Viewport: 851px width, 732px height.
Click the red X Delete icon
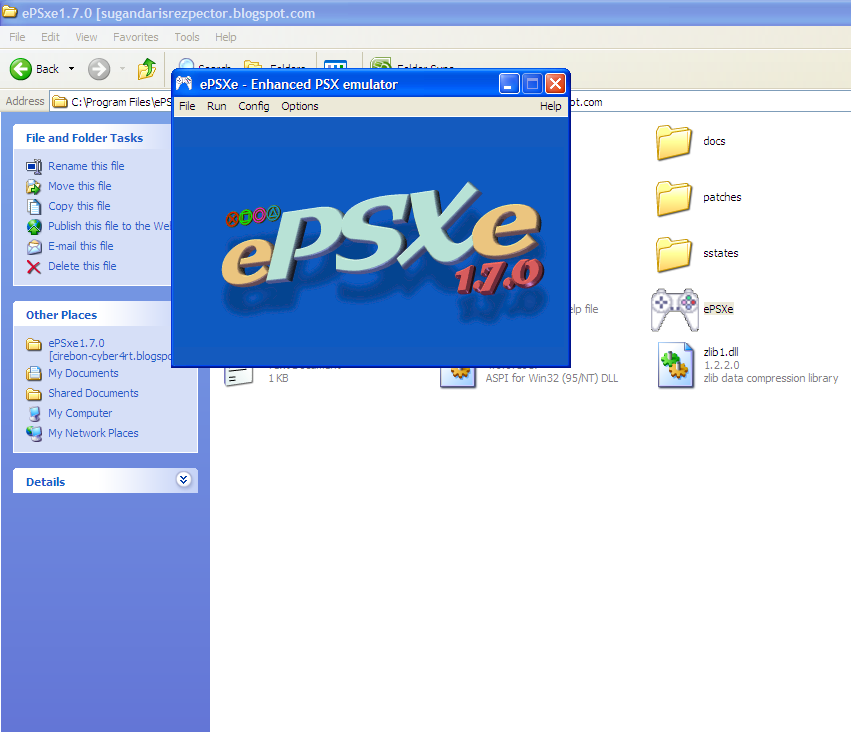34,267
